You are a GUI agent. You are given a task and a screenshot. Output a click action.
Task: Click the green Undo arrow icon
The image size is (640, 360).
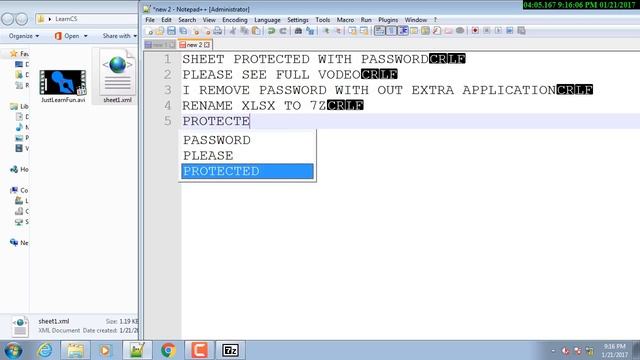[271, 31]
